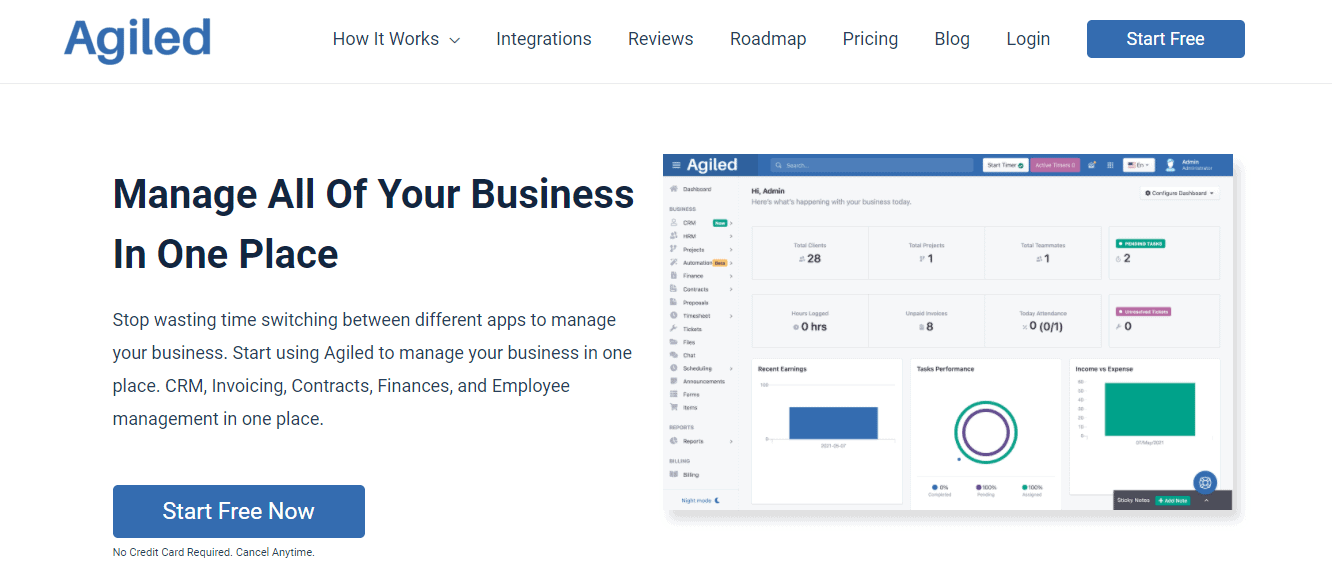Image resolution: width=1332 pixels, height=569 pixels.
Task: Open Scheduling in the preview sidebar
Action: (x=700, y=368)
